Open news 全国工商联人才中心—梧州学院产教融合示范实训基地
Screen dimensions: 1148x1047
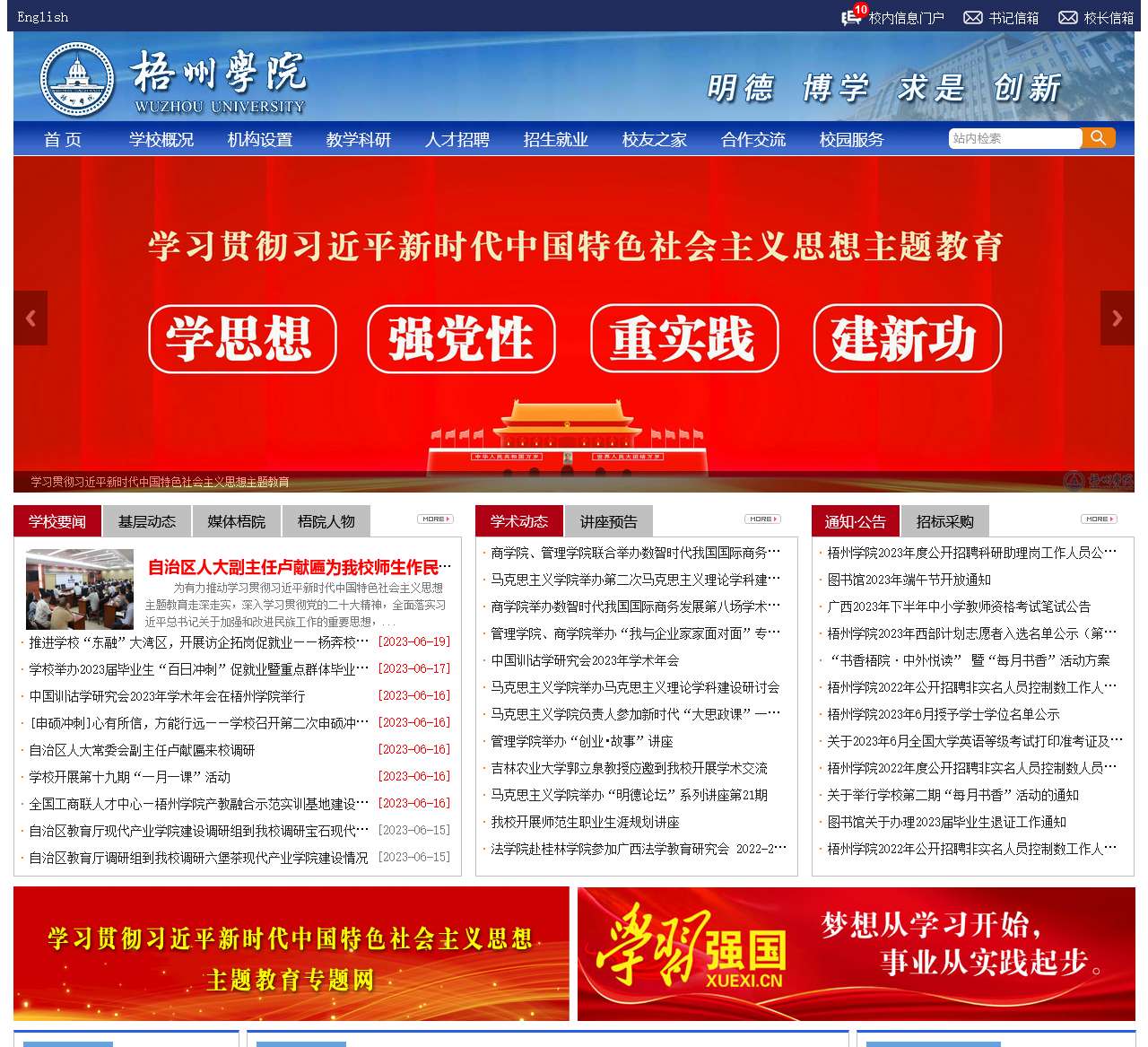(x=199, y=804)
